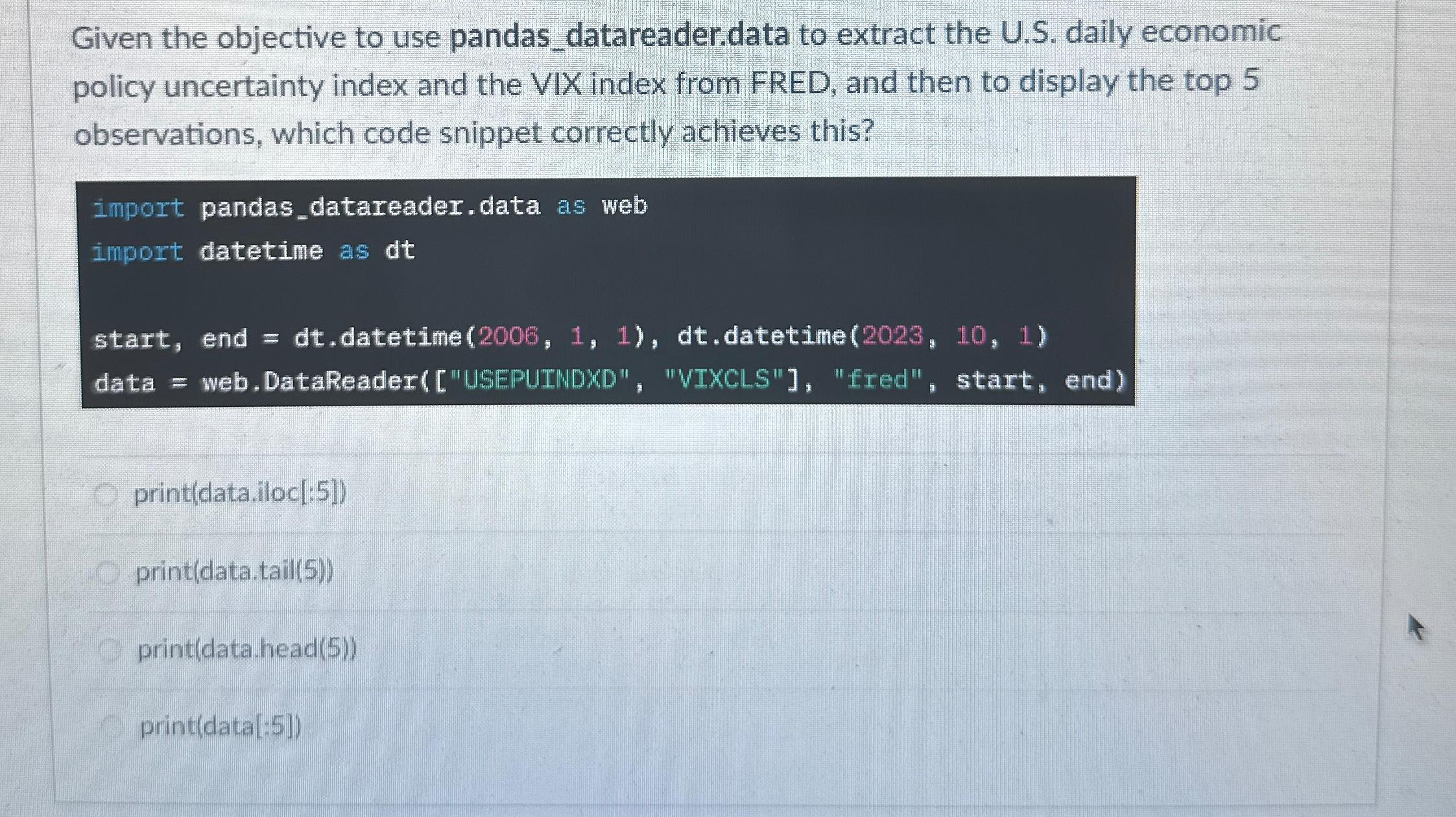Select the print(data[:5]) answer option
Image resolution: width=1456 pixels, height=817 pixels.
[221, 727]
